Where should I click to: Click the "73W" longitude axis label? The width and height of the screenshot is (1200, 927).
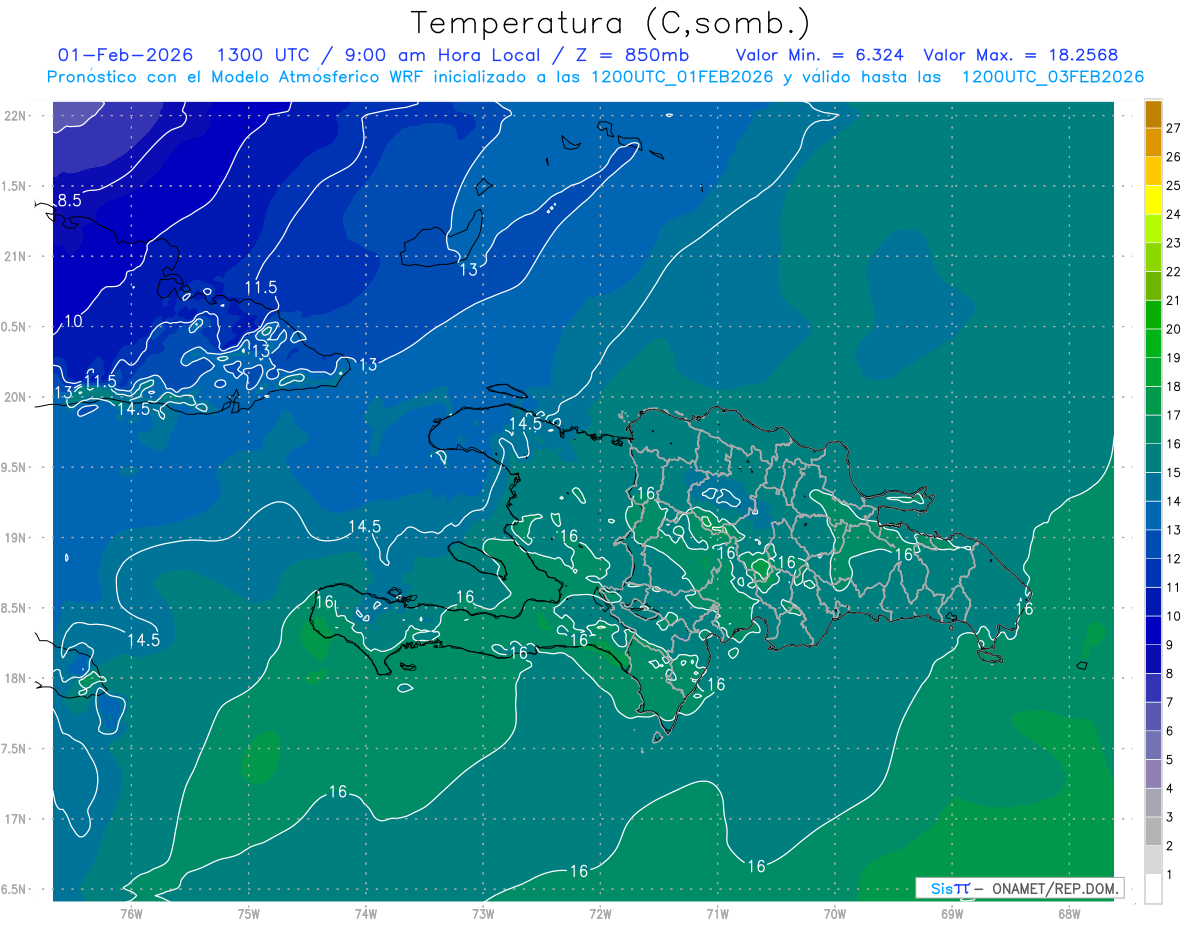(x=483, y=912)
